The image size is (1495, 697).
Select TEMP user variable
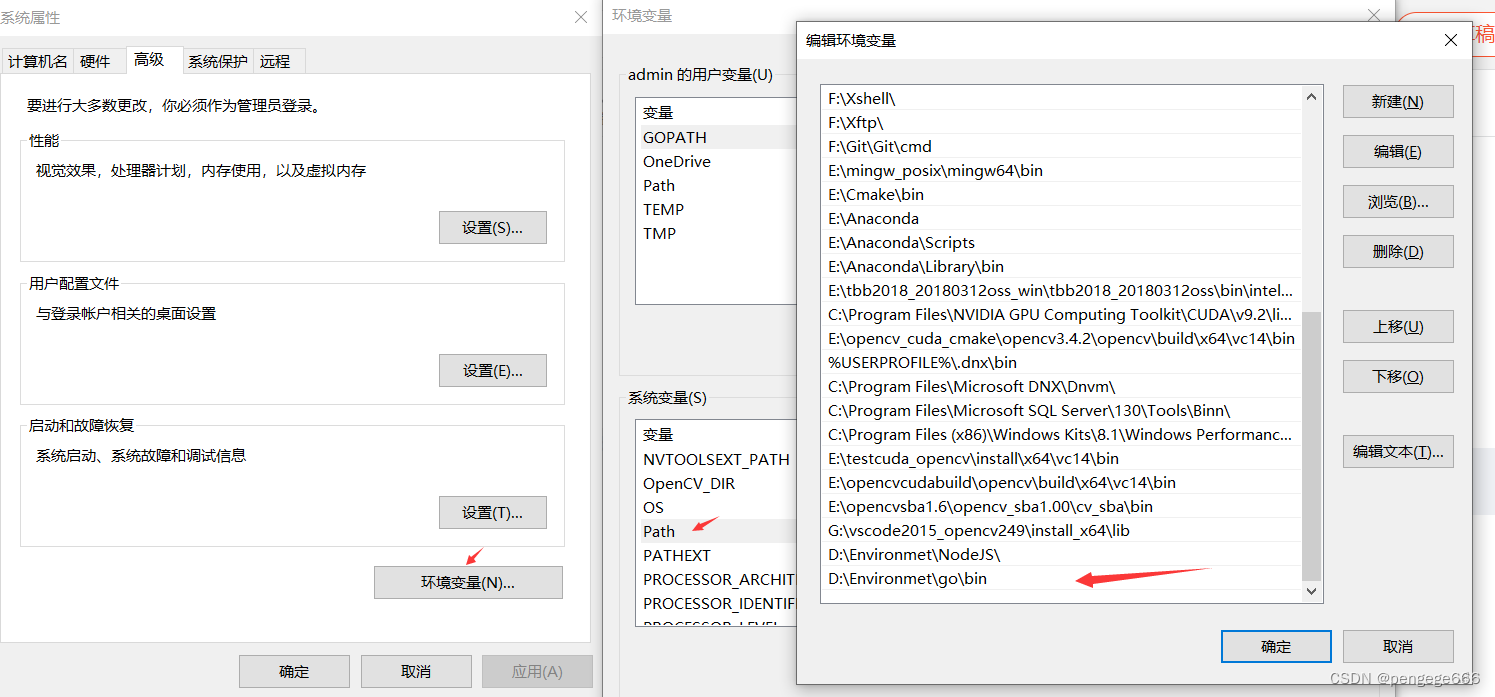718,209
